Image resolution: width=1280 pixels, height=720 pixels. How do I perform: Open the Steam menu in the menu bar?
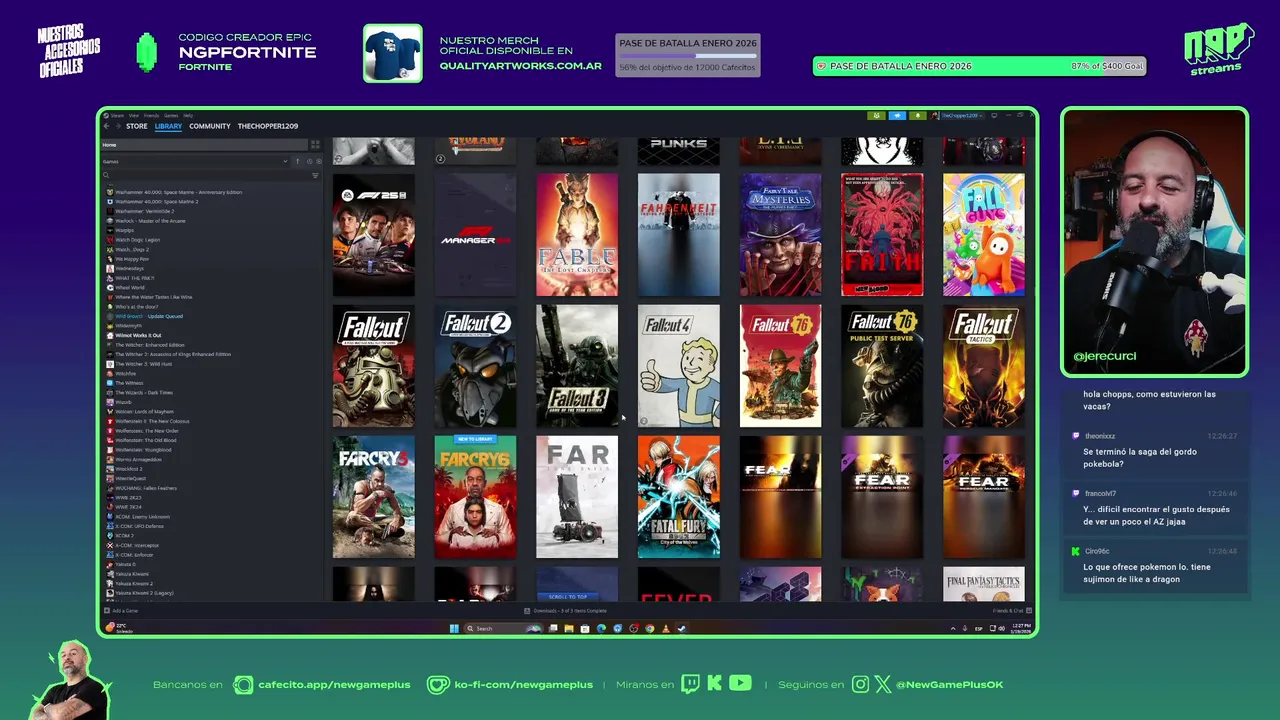(x=117, y=116)
